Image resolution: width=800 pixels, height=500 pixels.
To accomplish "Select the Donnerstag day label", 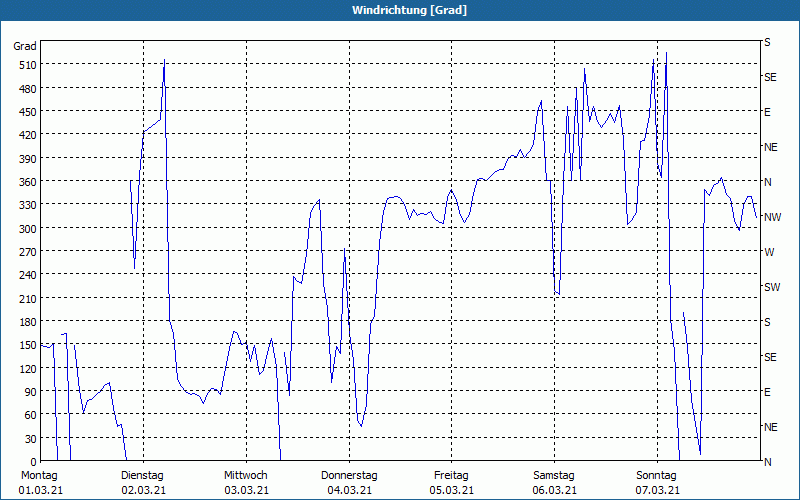I will (349, 476).
